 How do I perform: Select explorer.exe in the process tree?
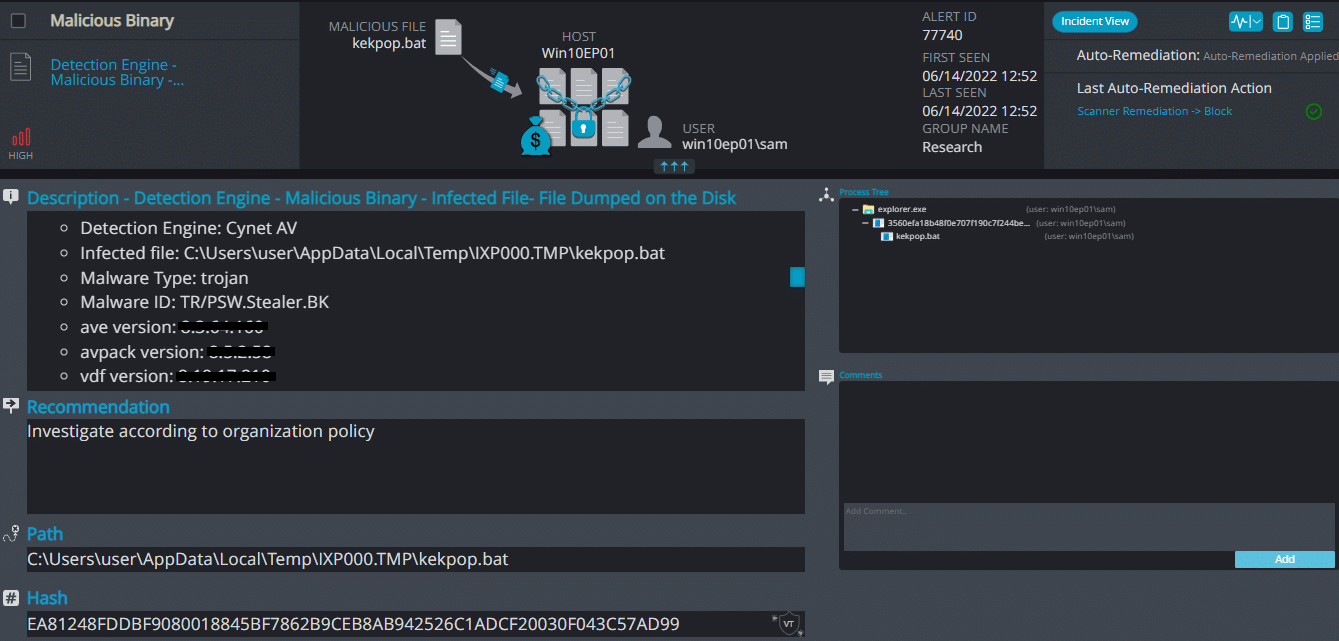[x=901, y=210]
